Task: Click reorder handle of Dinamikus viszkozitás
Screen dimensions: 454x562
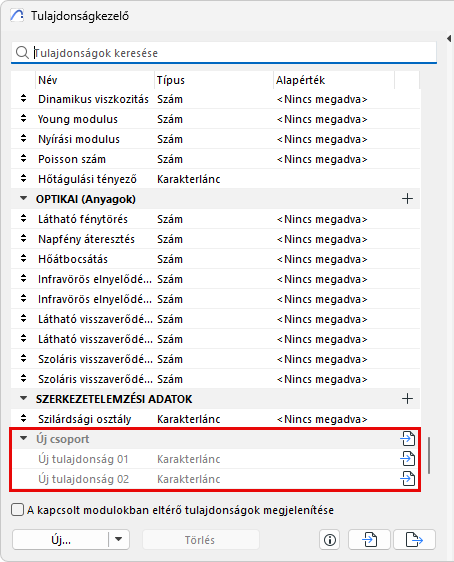Action: click(23, 99)
